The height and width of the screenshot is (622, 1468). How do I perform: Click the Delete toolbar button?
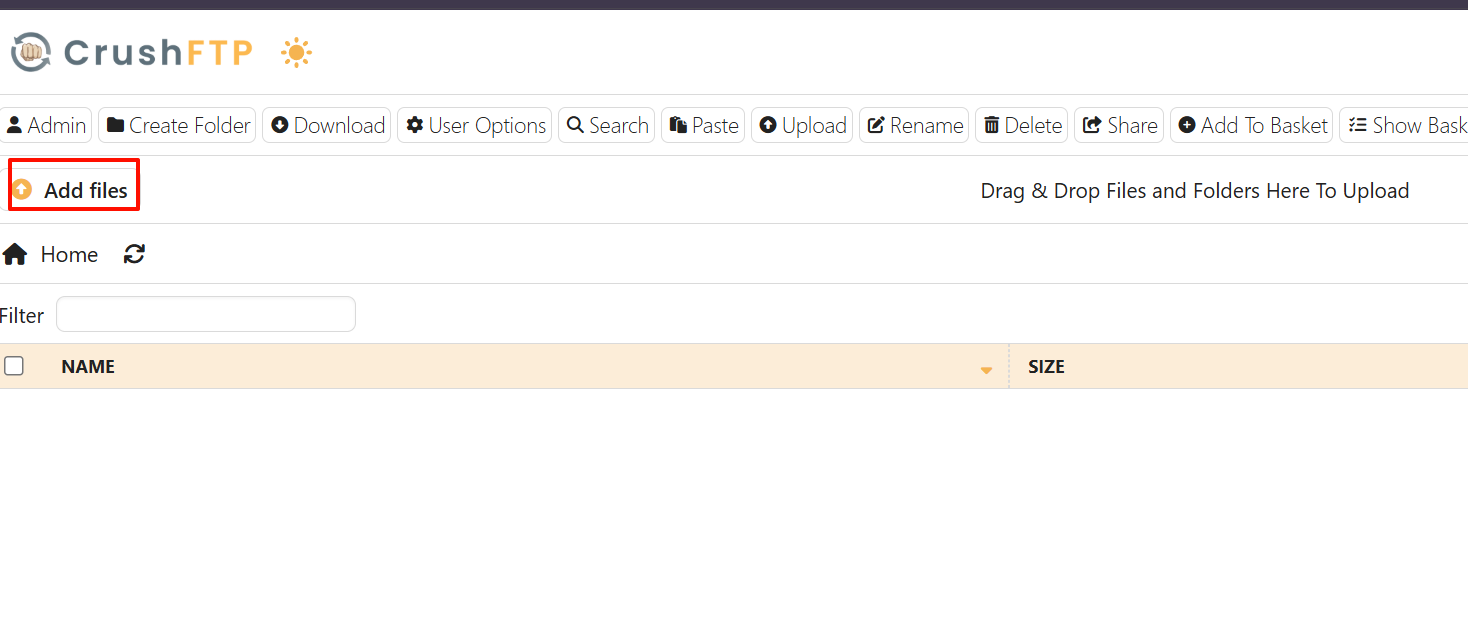point(1021,125)
